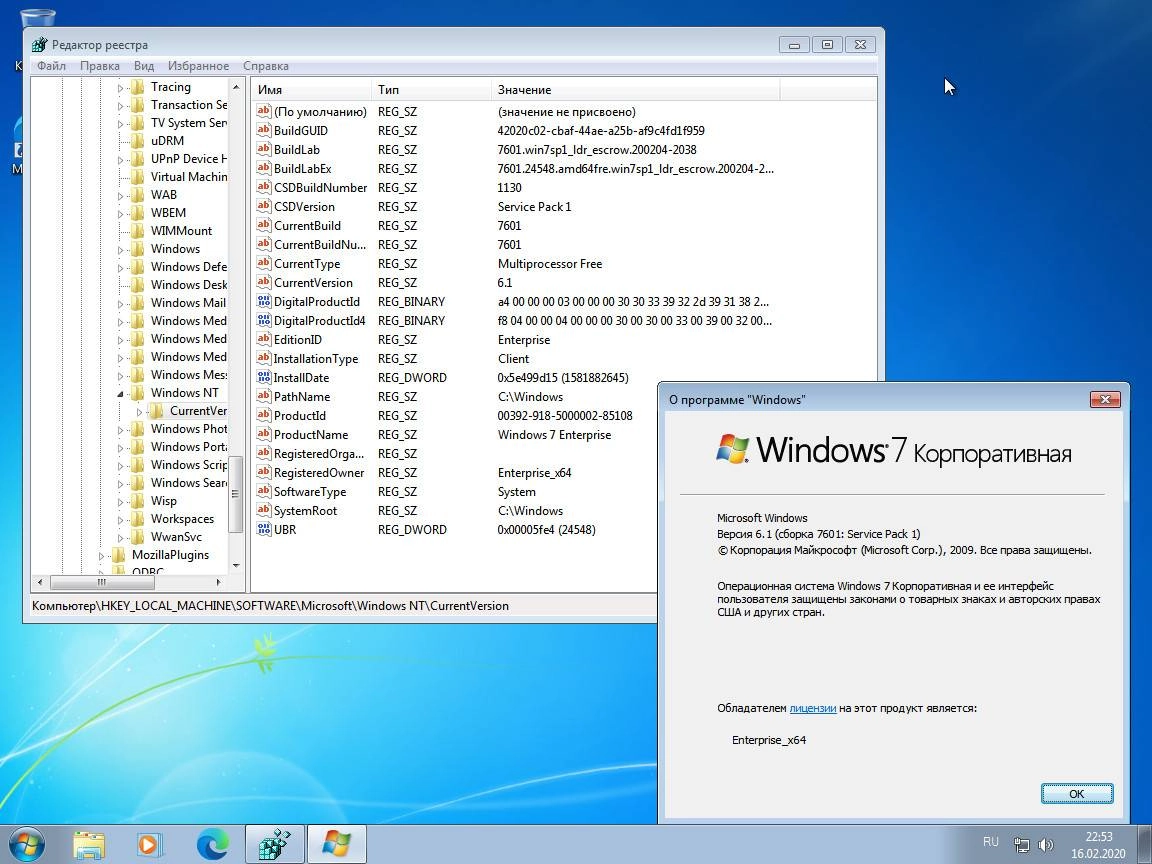
Task: Expand the Wisp key
Action: click(120, 501)
